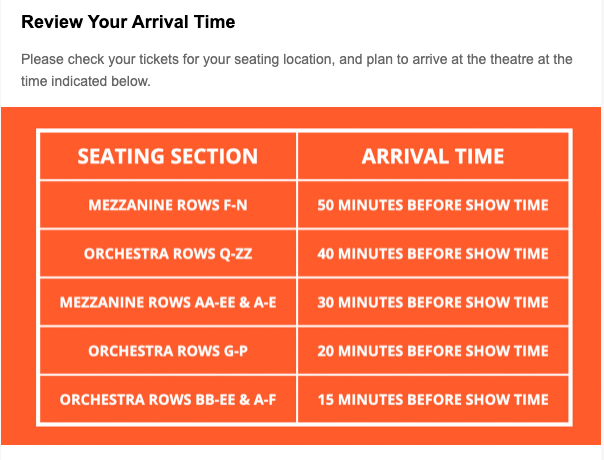Select the "ARRIVAL TIME" column header
The image size is (604, 460).
(433, 156)
